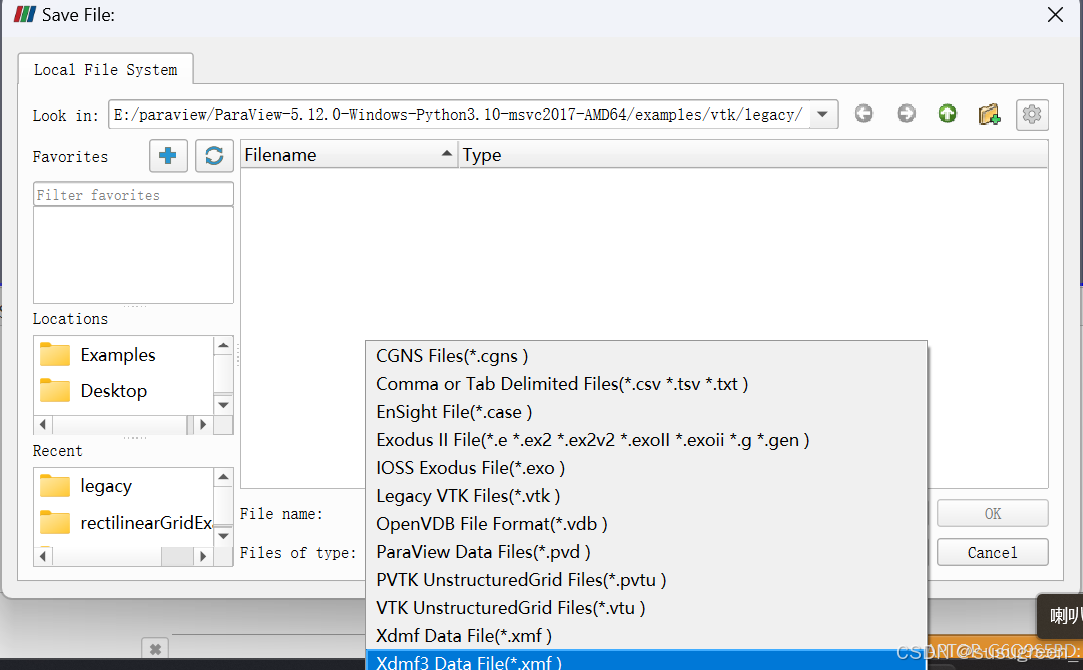Click the OK button
1083x670 pixels.
993,513
